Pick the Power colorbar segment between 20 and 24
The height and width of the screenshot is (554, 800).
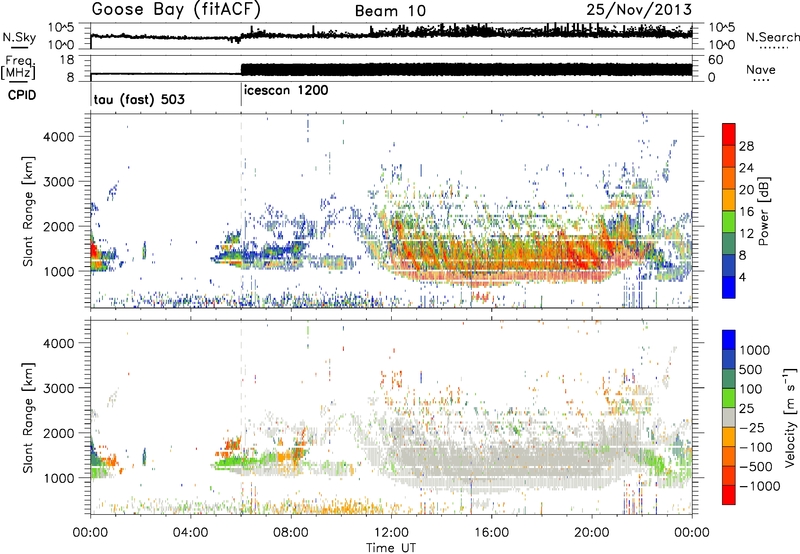[729, 178]
